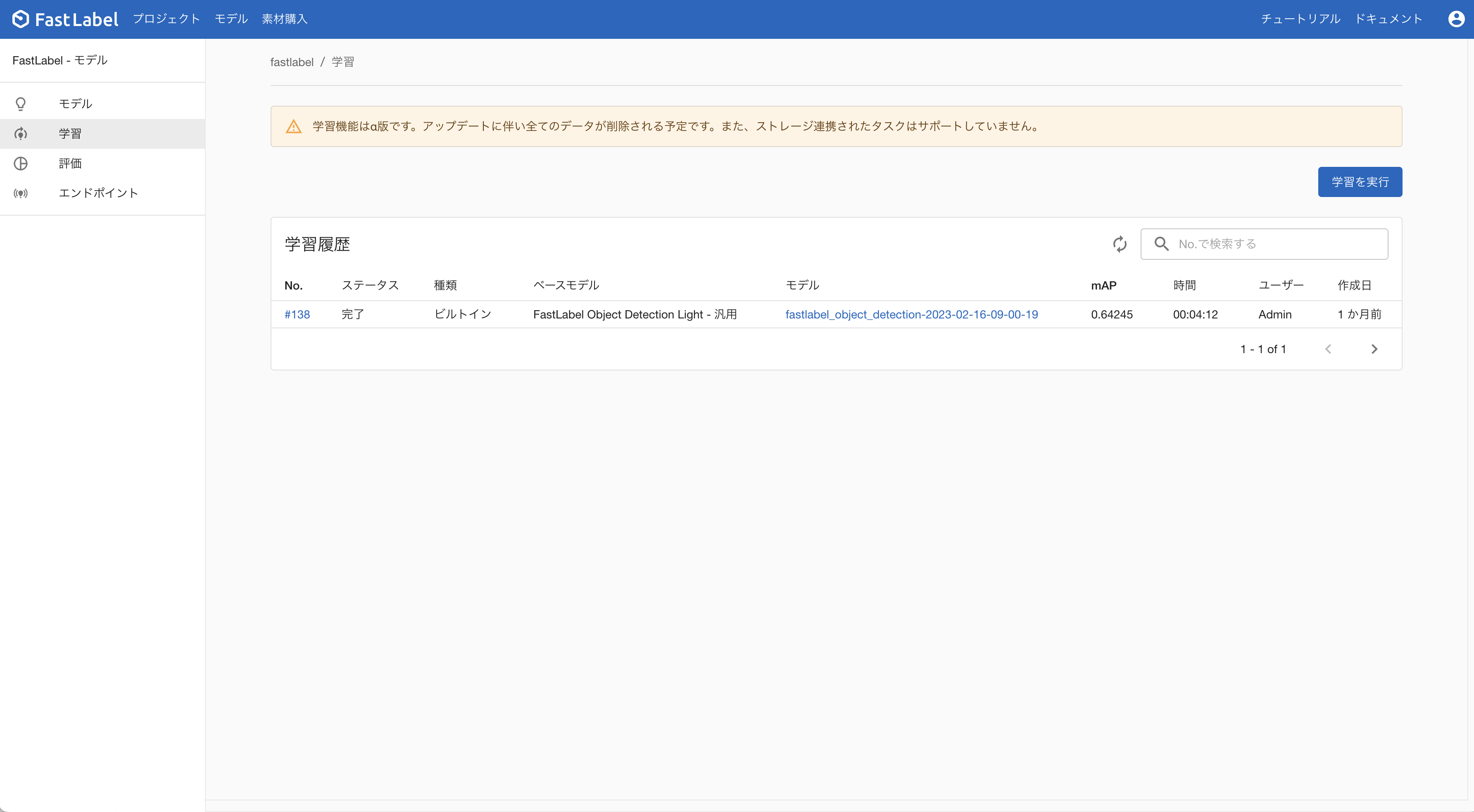
Task: Click the 1 - 1 of 1 pagination text
Action: [1263, 349]
